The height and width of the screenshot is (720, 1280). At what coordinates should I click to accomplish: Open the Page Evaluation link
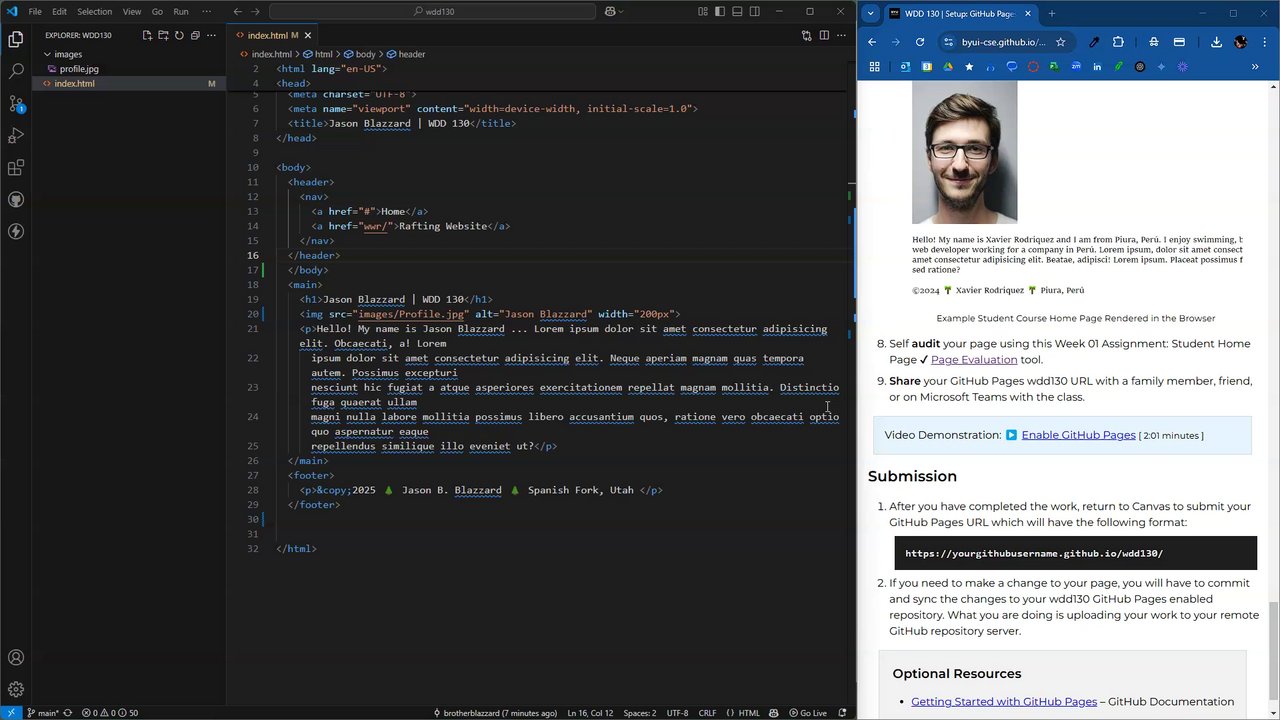click(973, 360)
